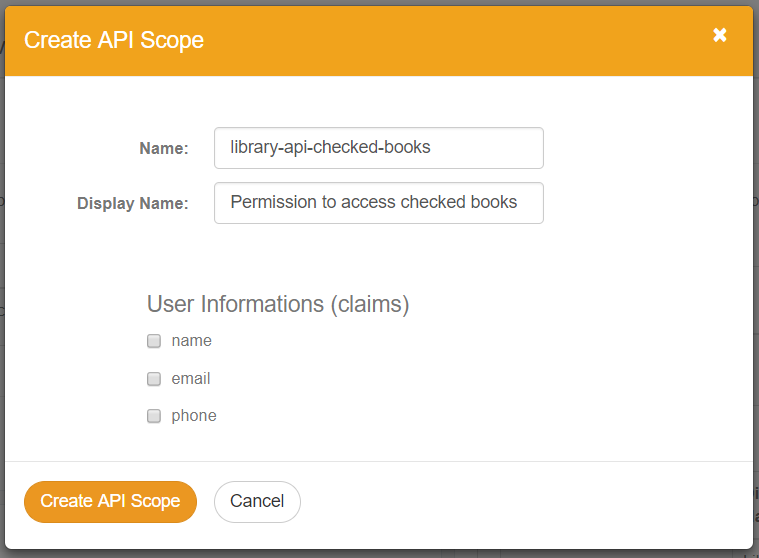Tick the email claim checkbox
Viewport: 759px width, 558px height.
[154, 379]
